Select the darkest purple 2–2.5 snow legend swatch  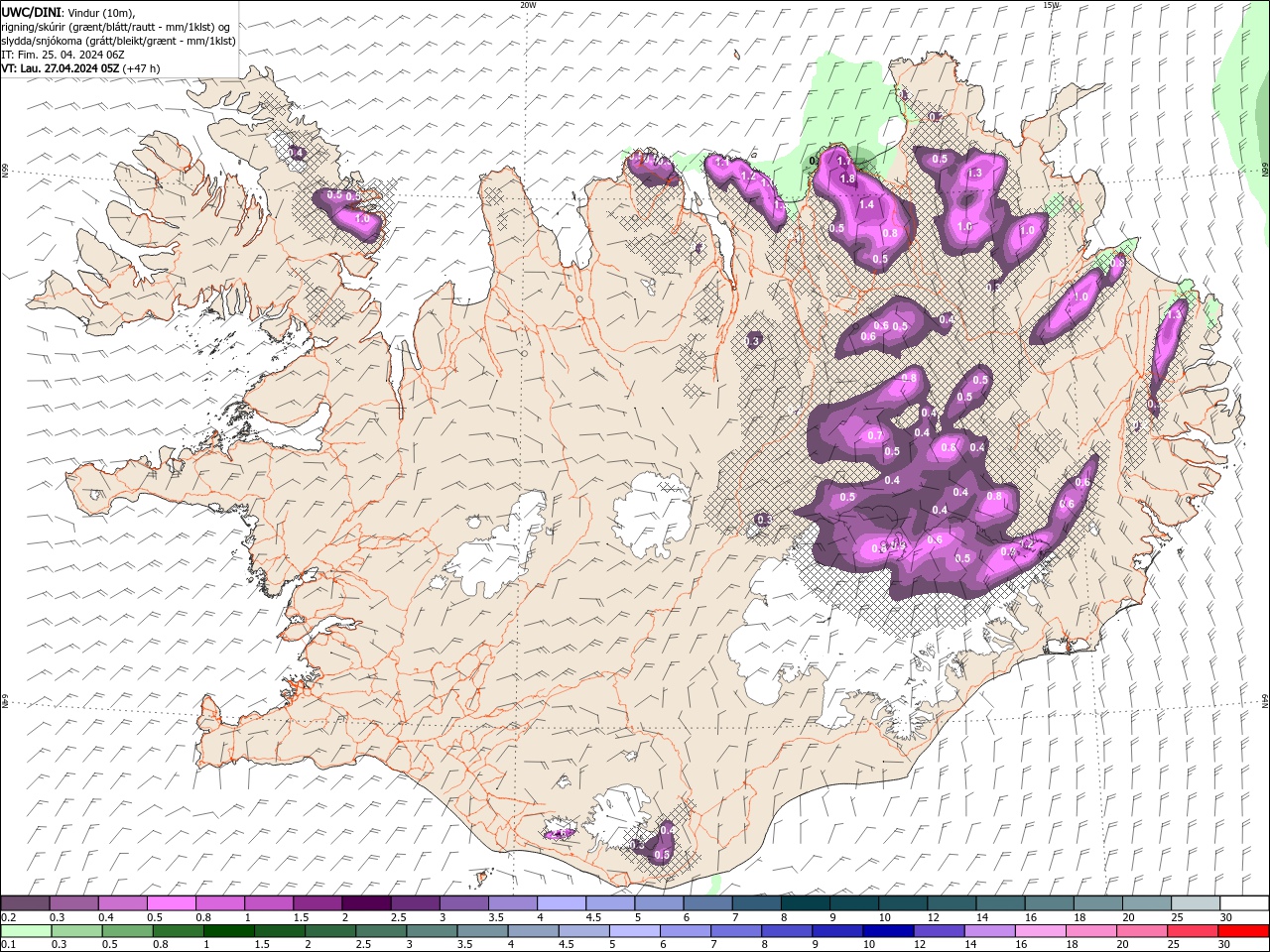pos(366,903)
